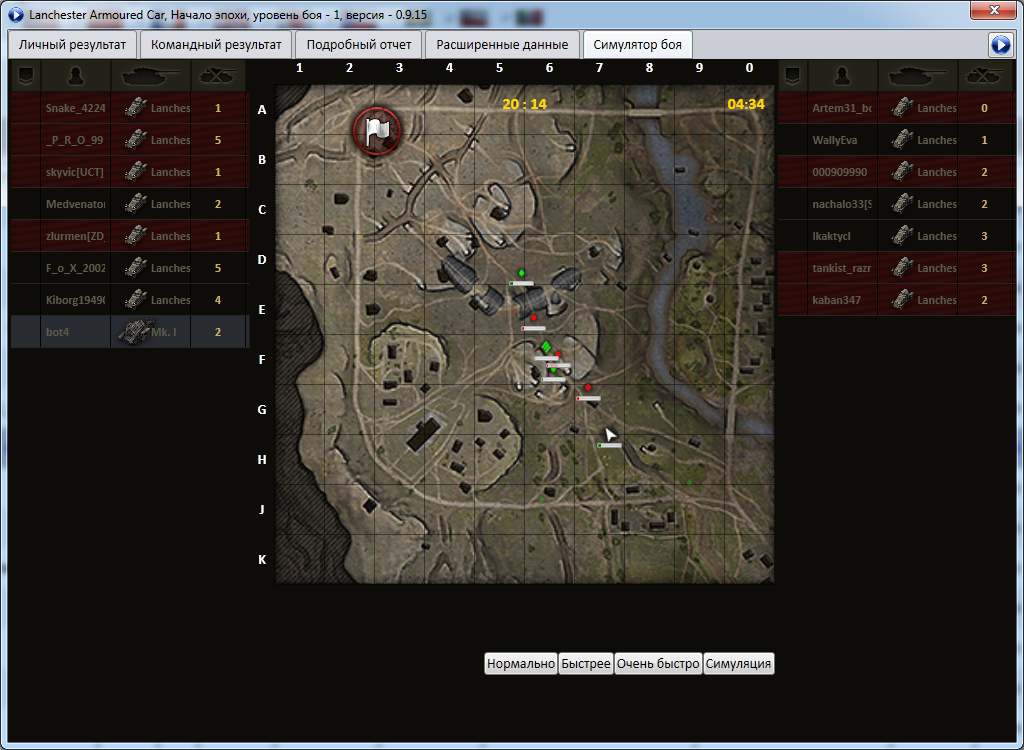Open the Личный результат tab

(x=72, y=45)
